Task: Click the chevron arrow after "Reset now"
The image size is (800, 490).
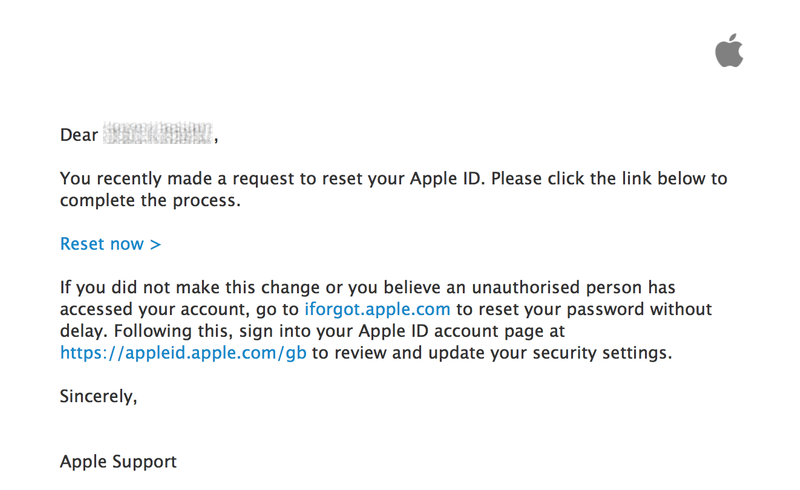Action: click(x=155, y=244)
